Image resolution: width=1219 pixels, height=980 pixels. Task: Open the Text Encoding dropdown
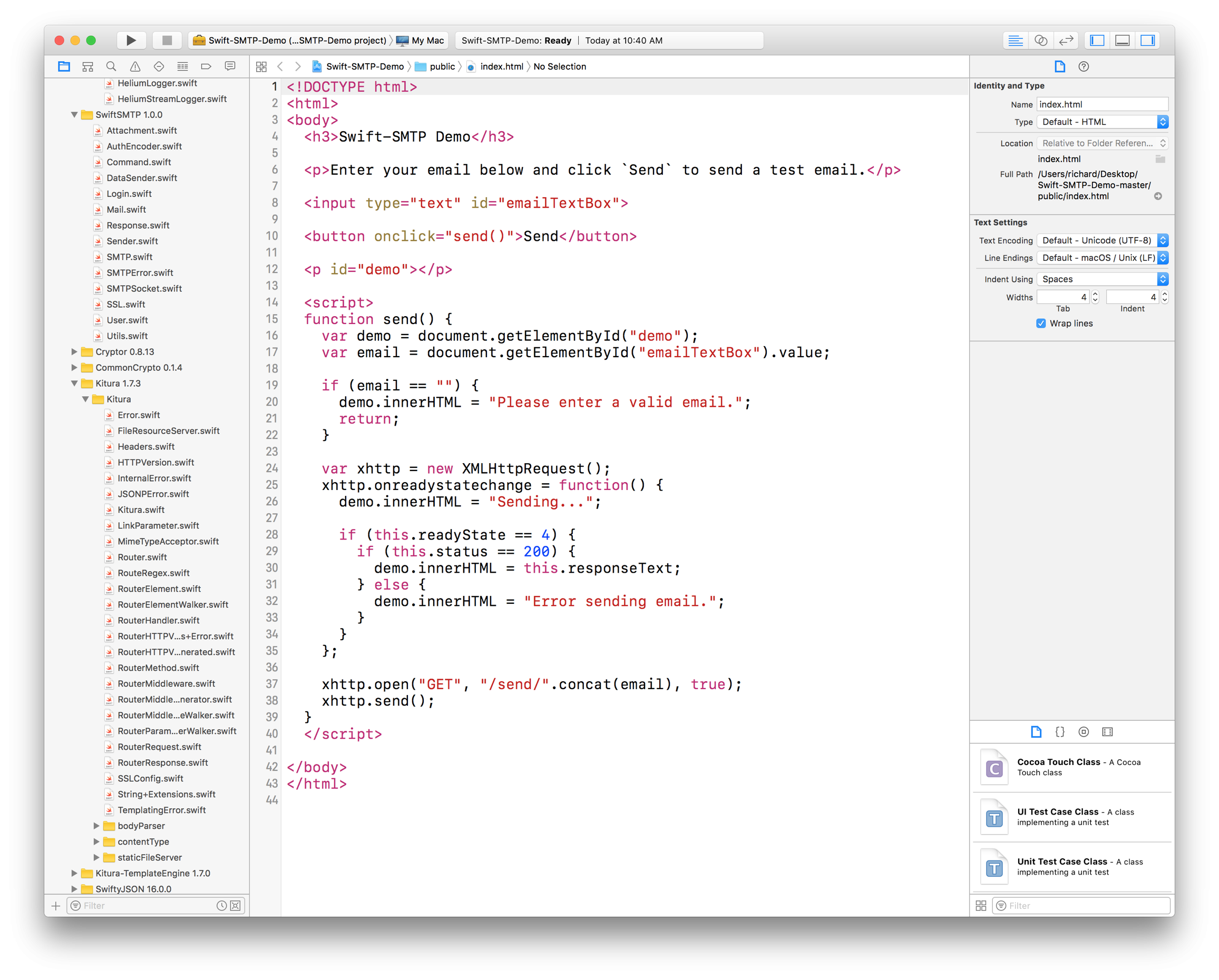(x=1102, y=240)
